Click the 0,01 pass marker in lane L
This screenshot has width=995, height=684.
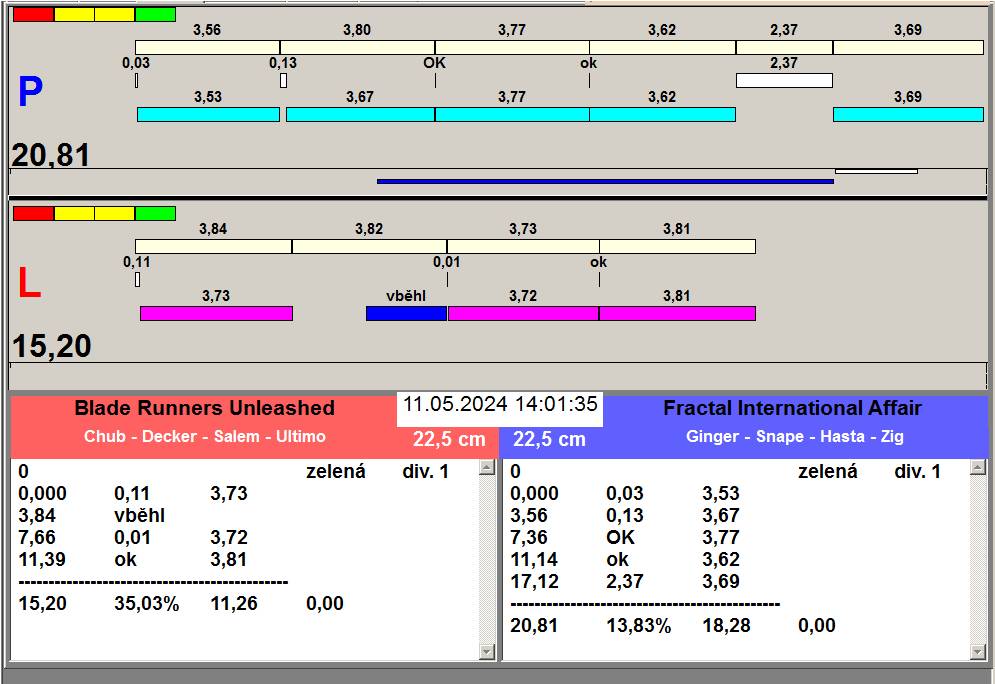click(x=447, y=262)
